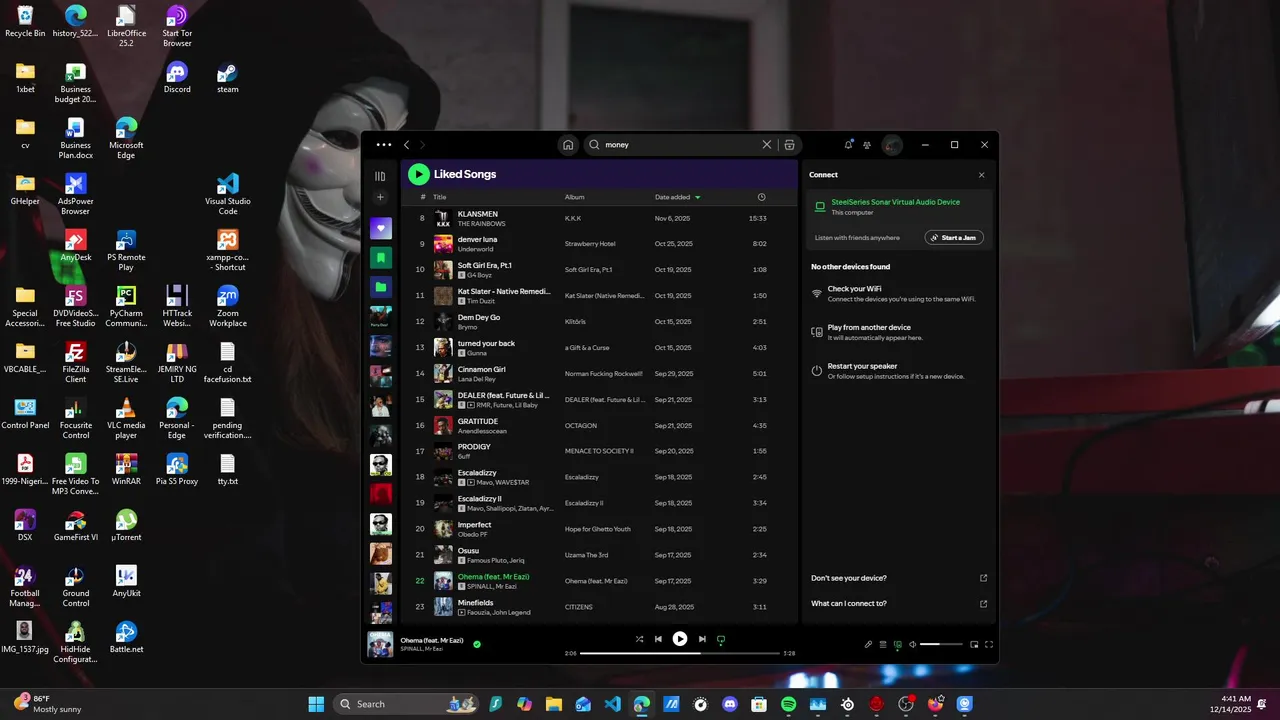Open Discord from the taskbar
The height and width of the screenshot is (720, 1280).
click(x=730, y=704)
